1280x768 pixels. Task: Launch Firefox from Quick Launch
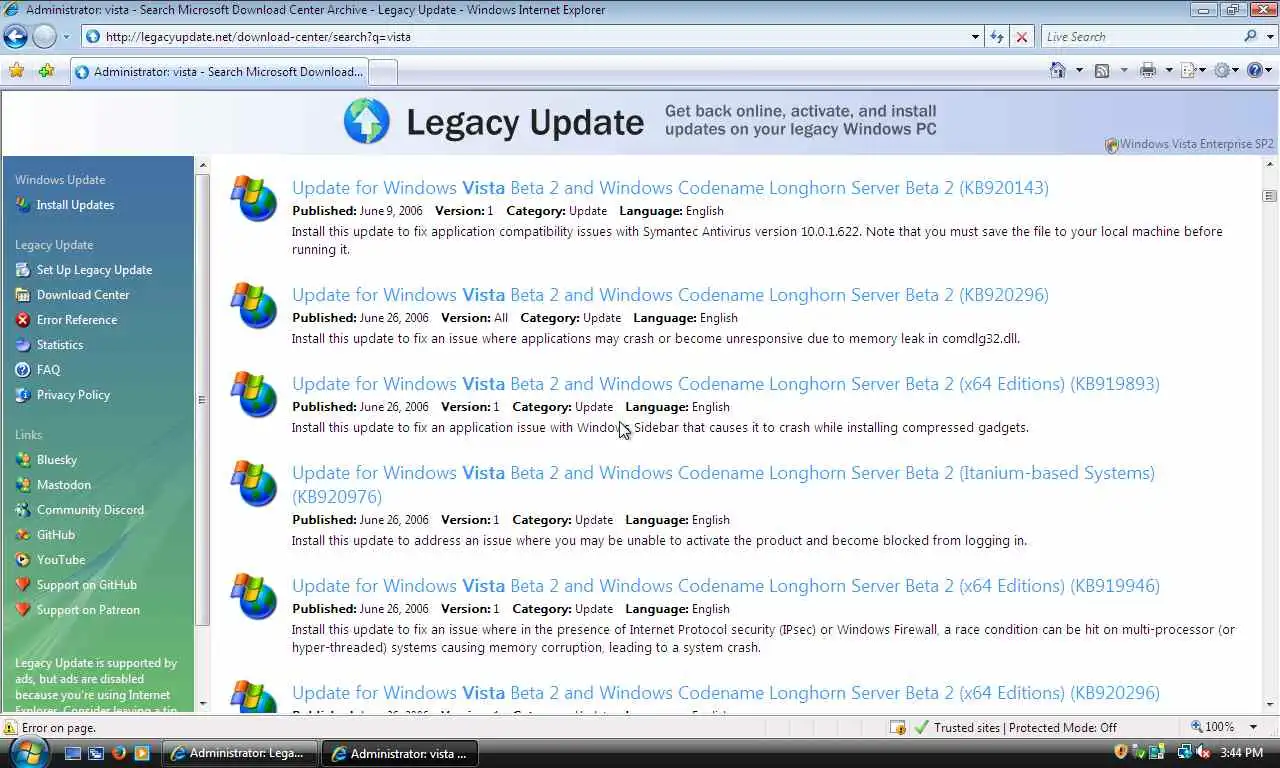[x=119, y=753]
